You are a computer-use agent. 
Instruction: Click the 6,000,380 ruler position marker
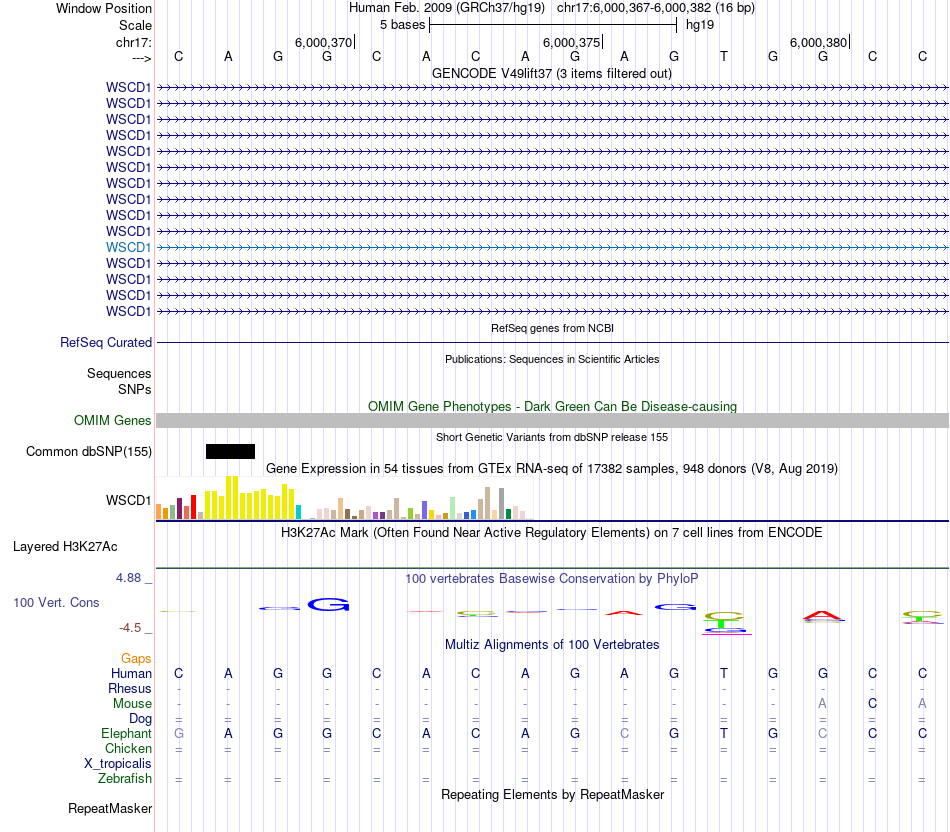tap(819, 42)
